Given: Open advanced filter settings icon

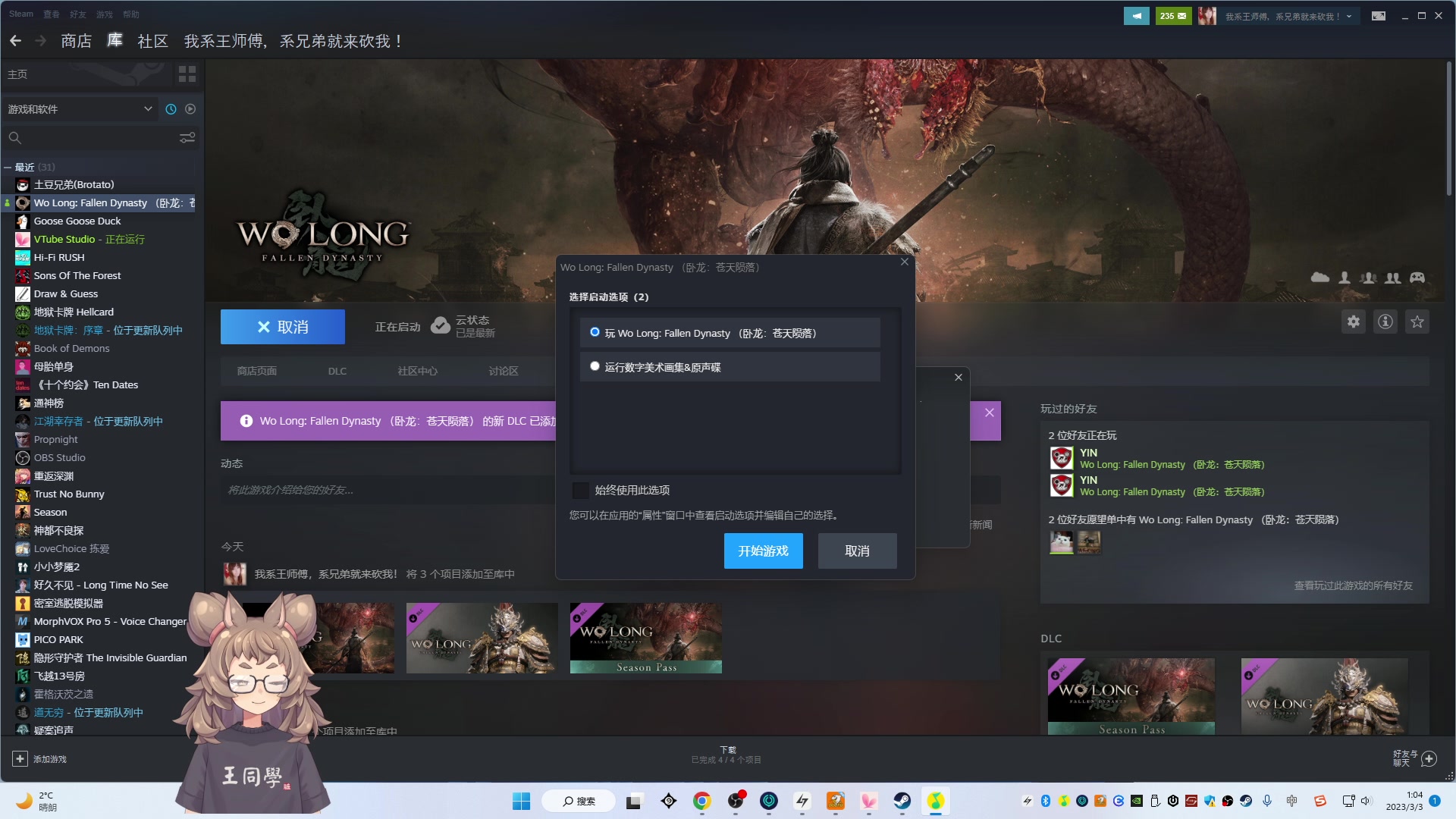Looking at the screenshot, I should [187, 137].
